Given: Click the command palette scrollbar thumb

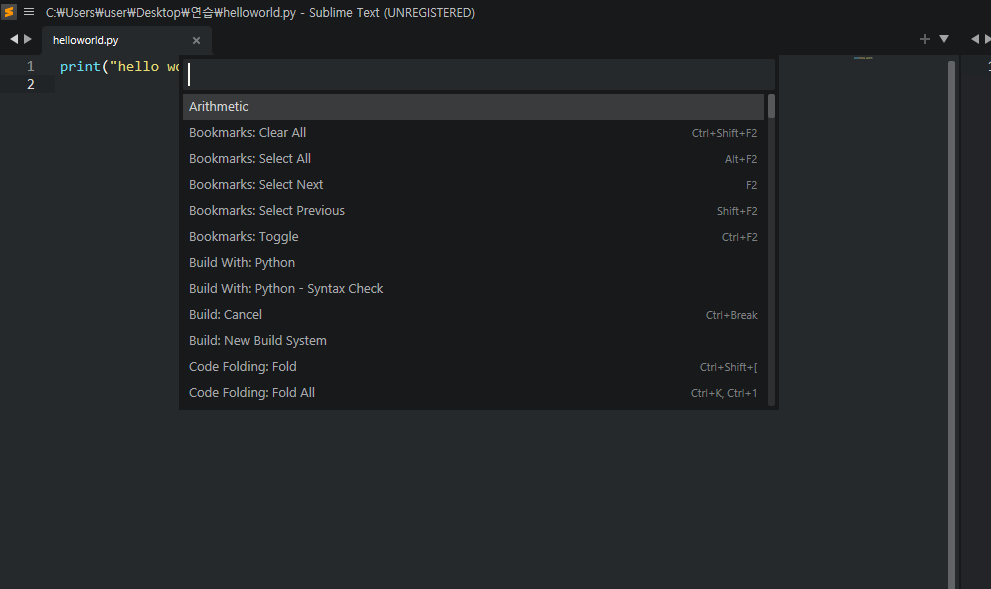Looking at the screenshot, I should [771, 106].
